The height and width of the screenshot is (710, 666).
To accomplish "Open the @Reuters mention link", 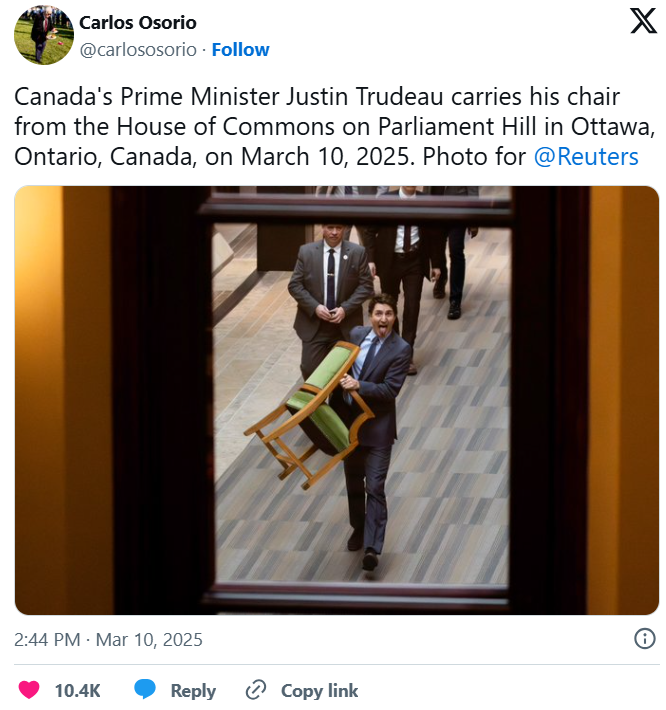I will point(586,157).
